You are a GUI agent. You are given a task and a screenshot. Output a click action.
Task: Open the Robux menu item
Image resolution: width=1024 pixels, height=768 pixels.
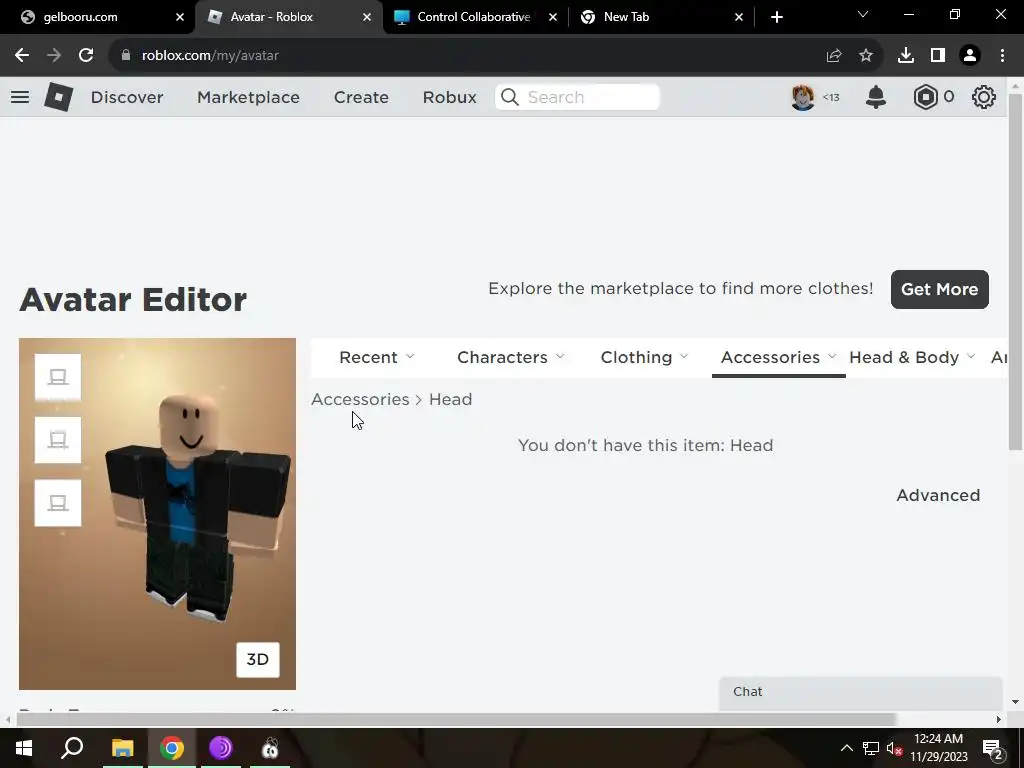[x=449, y=97]
